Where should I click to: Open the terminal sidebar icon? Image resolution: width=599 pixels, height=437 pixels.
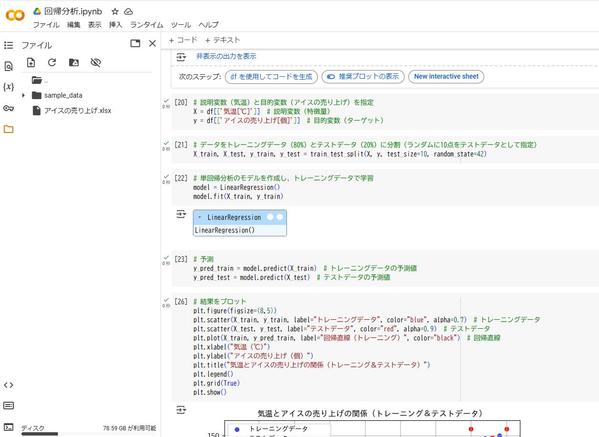click(8, 427)
